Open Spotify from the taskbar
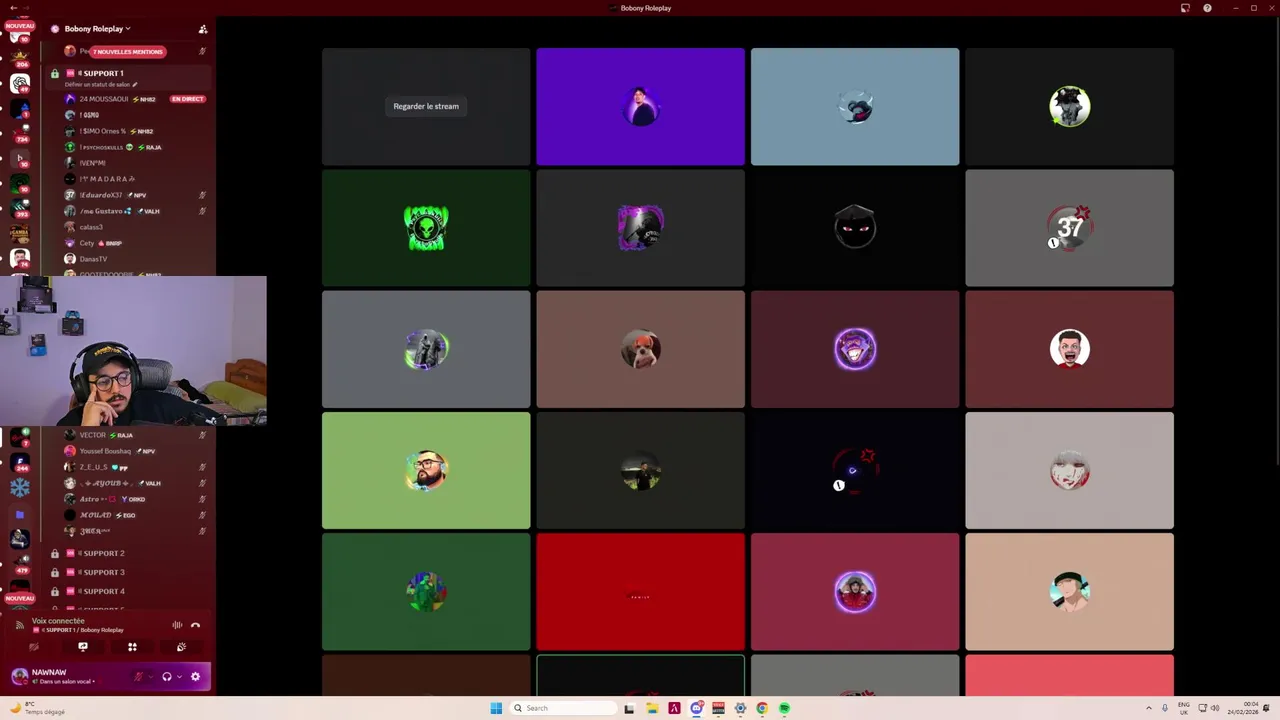Image resolution: width=1280 pixels, height=720 pixels. (784, 708)
